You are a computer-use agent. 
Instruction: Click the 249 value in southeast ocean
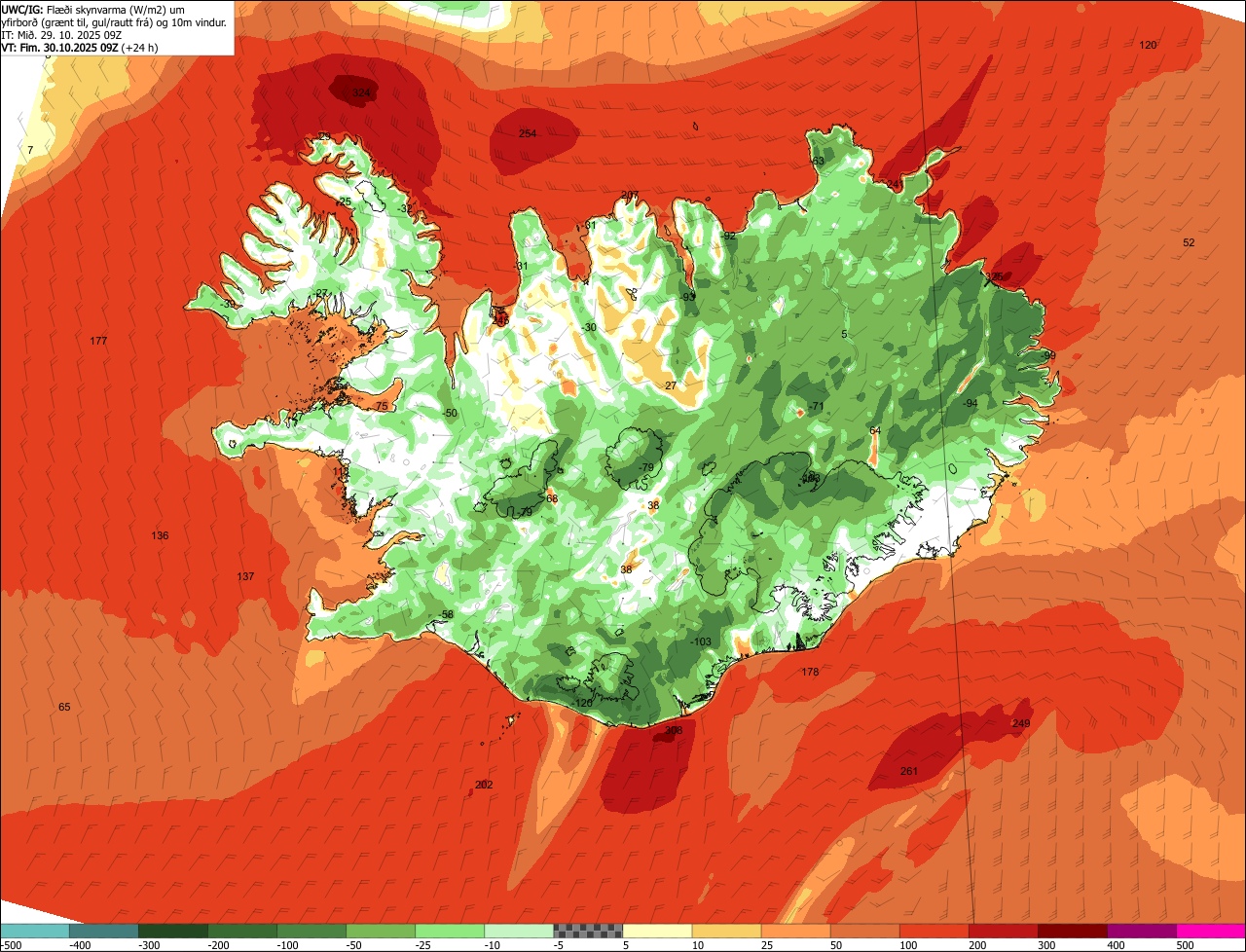point(1021,723)
